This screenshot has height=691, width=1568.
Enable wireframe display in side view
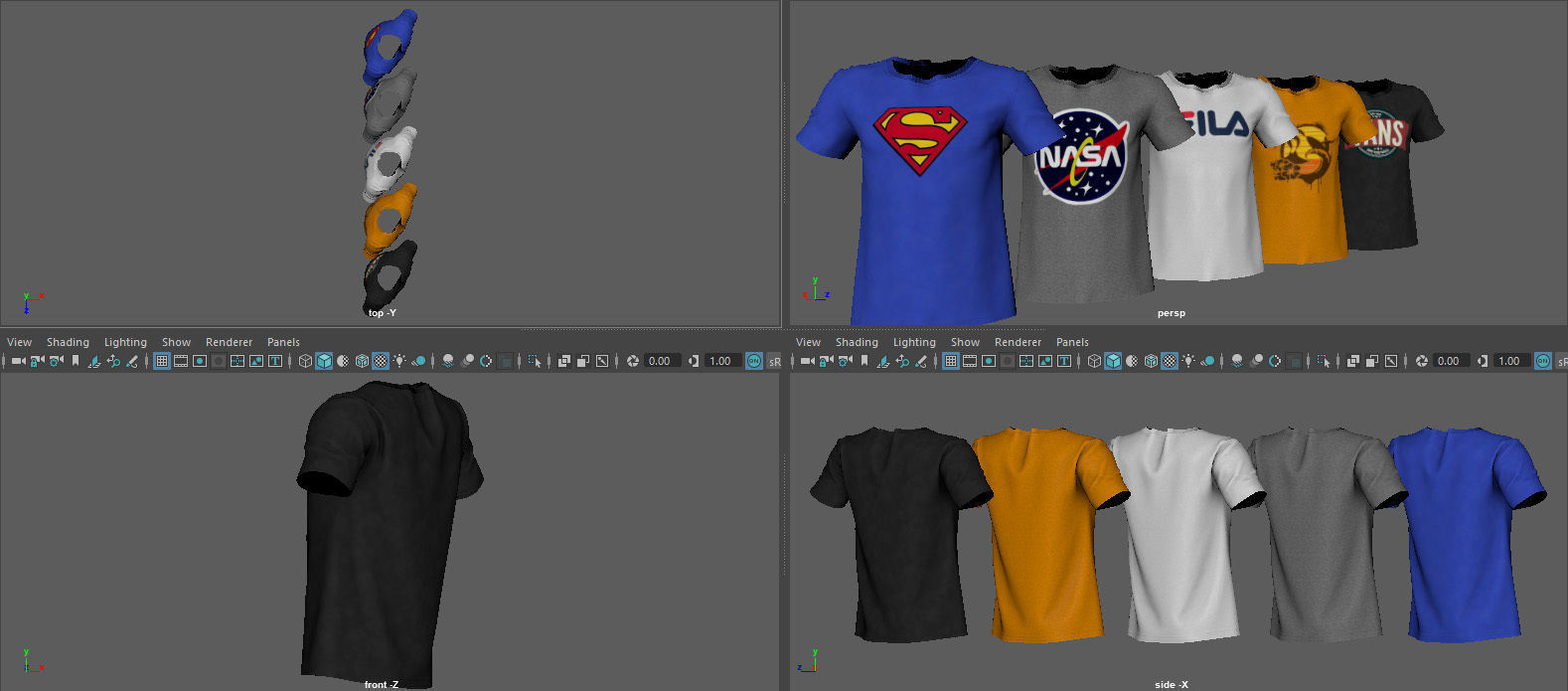coord(1094,361)
